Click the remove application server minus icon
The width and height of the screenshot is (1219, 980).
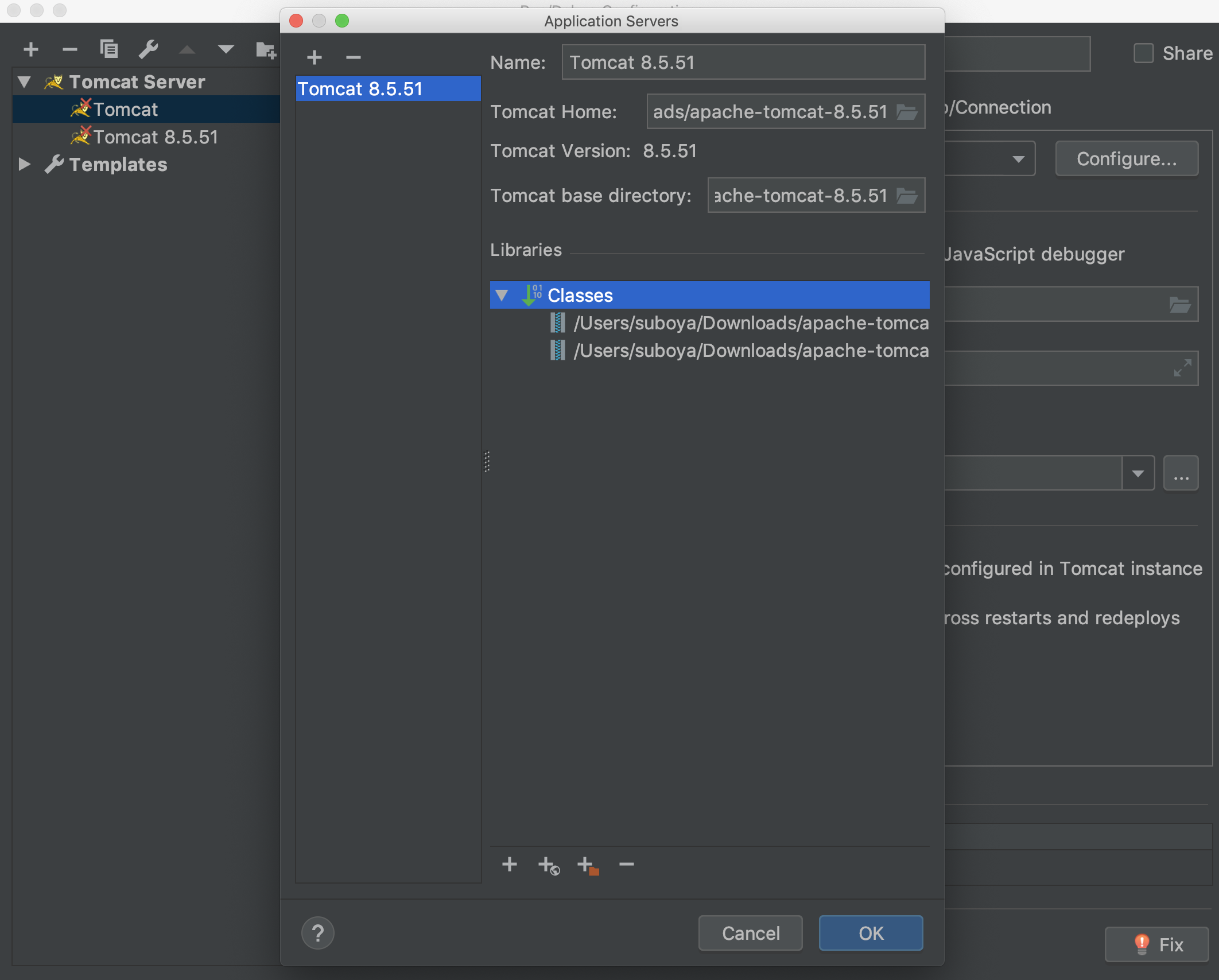coord(354,57)
